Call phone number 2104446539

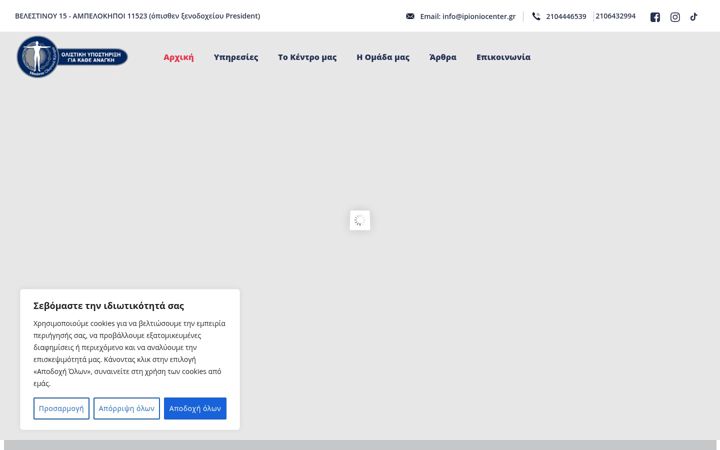click(566, 16)
